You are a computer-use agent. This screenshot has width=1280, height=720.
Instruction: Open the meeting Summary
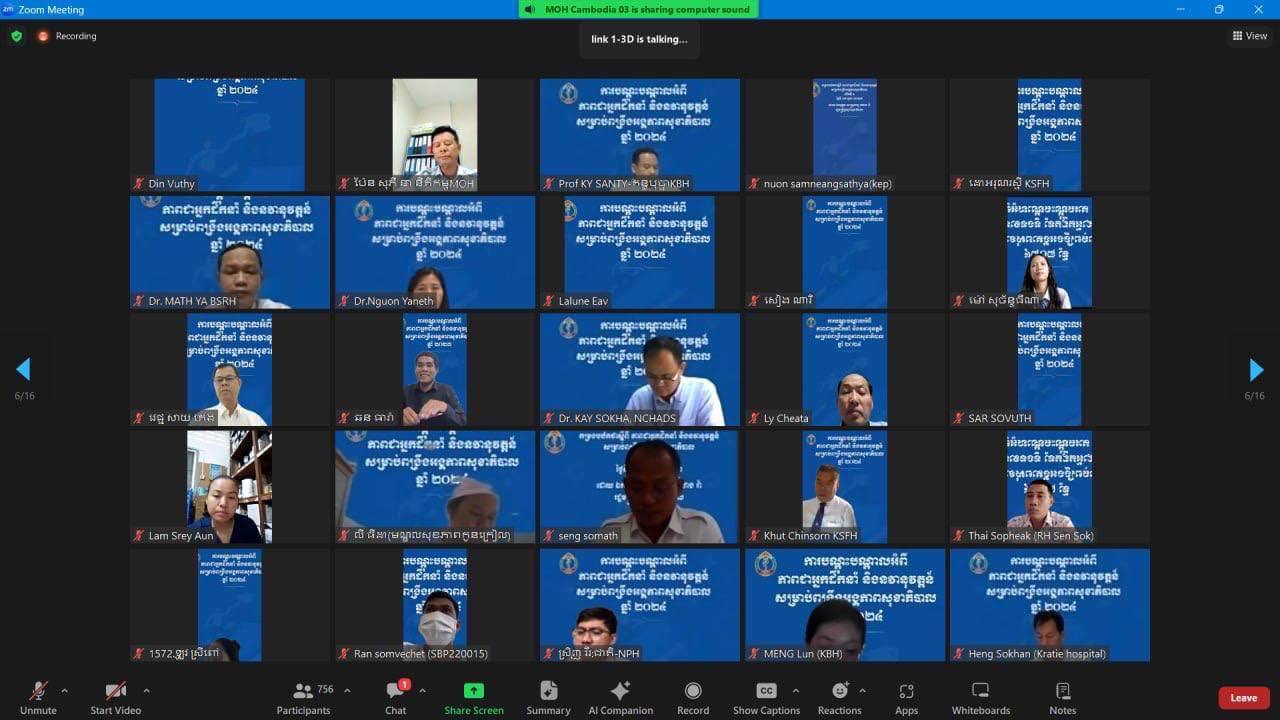pos(548,697)
